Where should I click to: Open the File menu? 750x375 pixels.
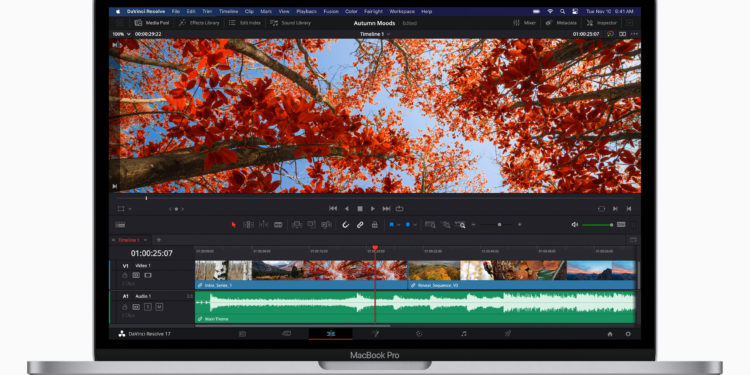(176, 11)
